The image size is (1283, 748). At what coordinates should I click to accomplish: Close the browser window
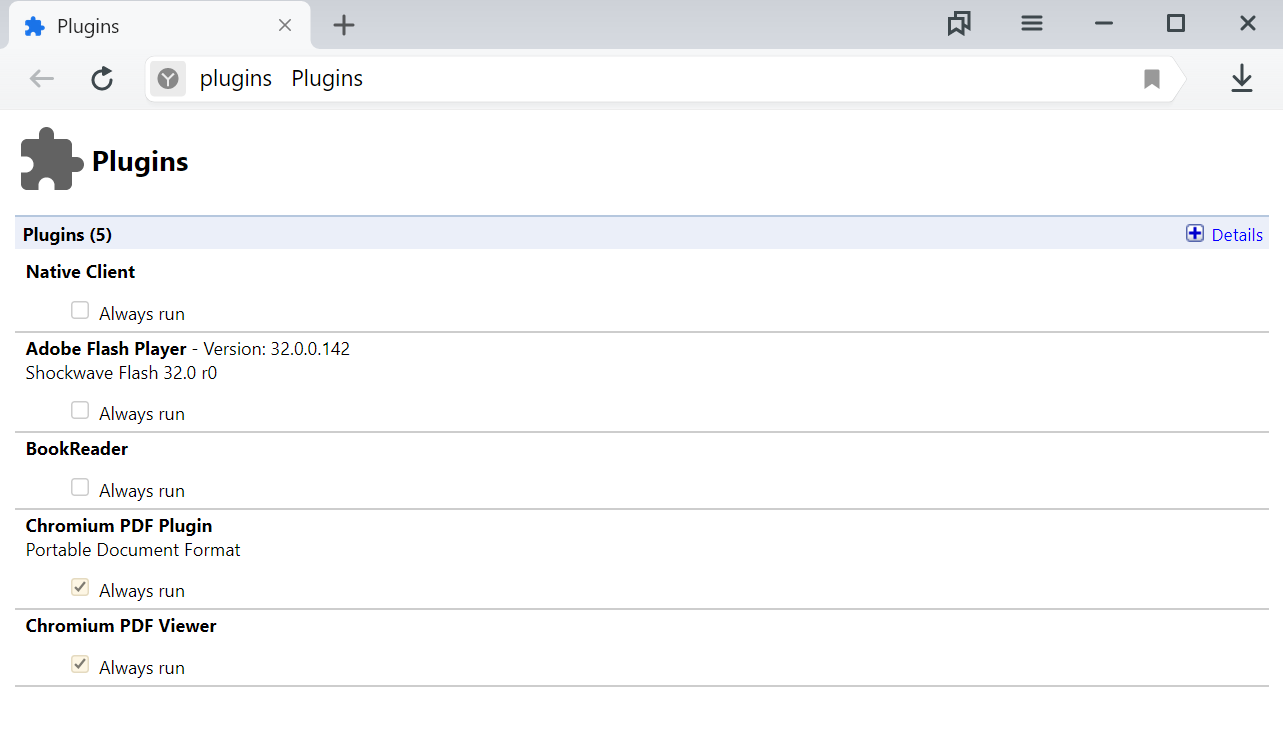1248,23
